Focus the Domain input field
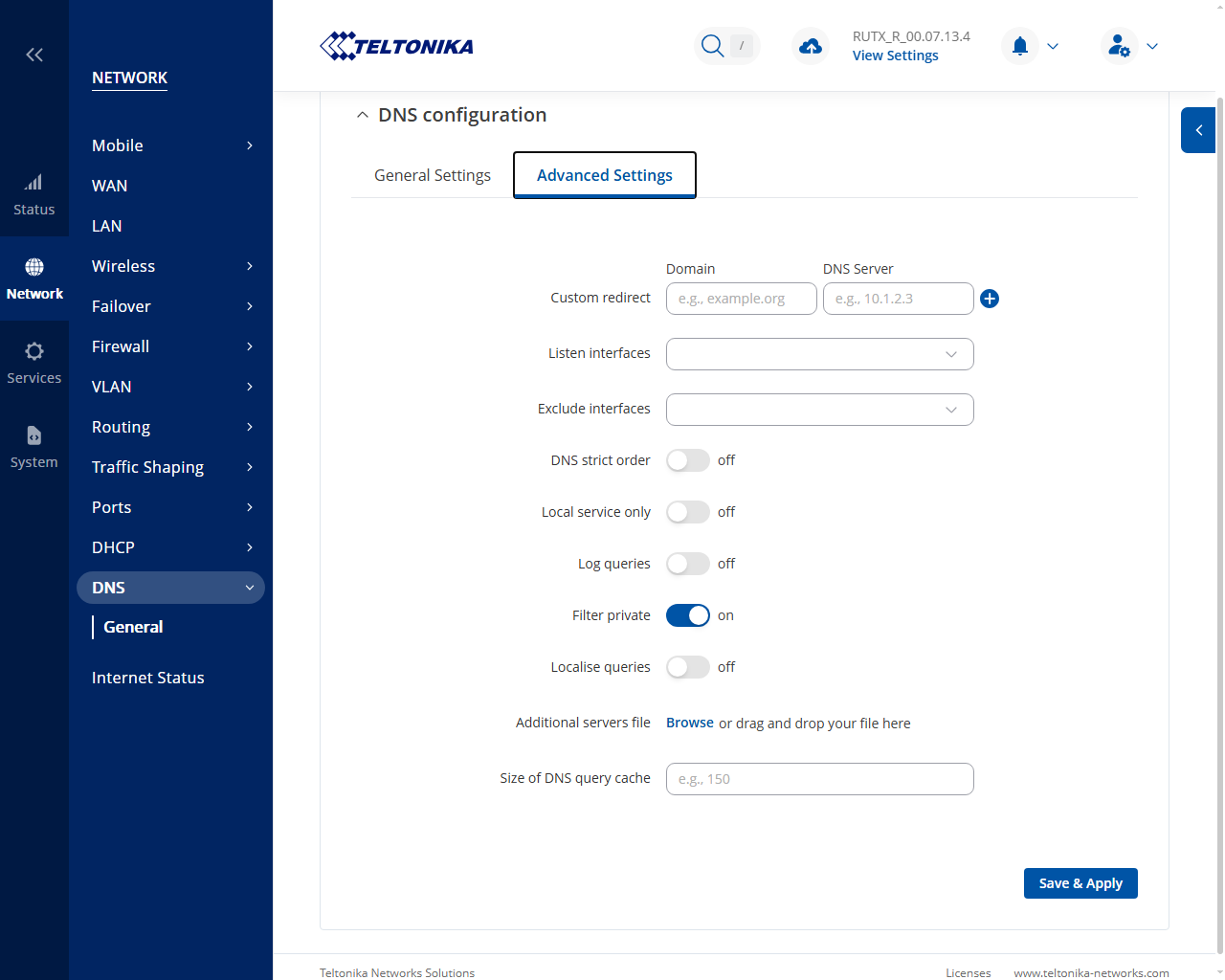The image size is (1225, 980). (742, 299)
